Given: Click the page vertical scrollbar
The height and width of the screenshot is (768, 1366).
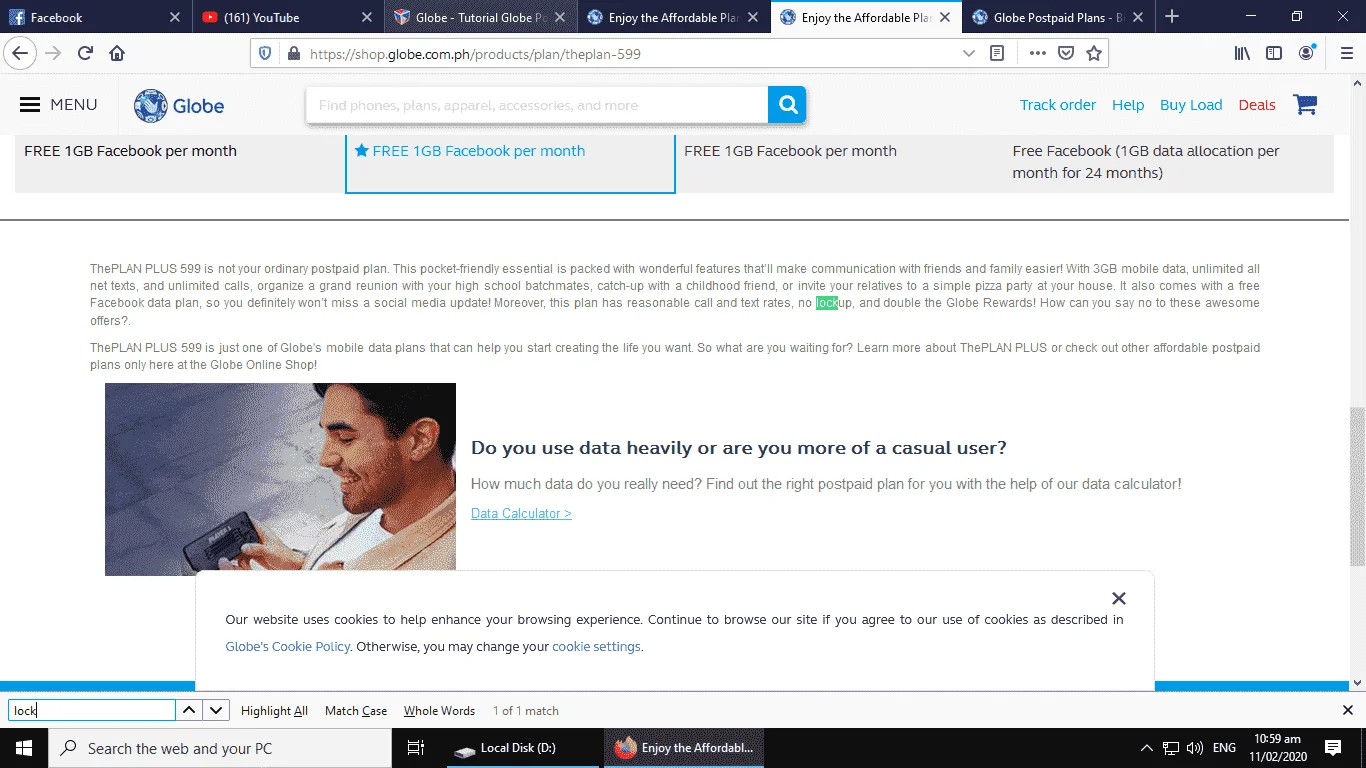Looking at the screenshot, I should pos(1357,487).
